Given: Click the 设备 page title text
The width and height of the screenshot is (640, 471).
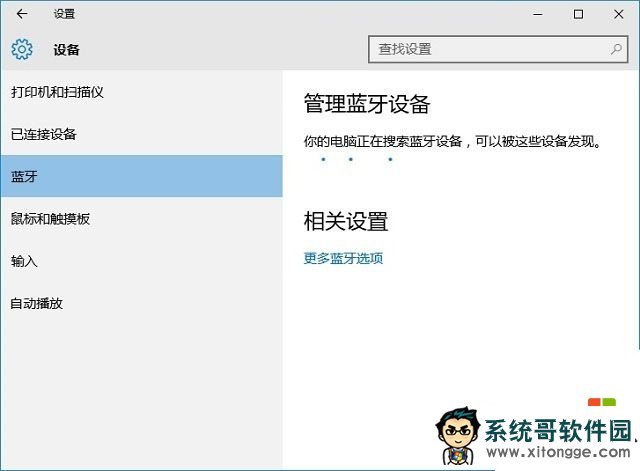Looking at the screenshot, I should (66, 49).
